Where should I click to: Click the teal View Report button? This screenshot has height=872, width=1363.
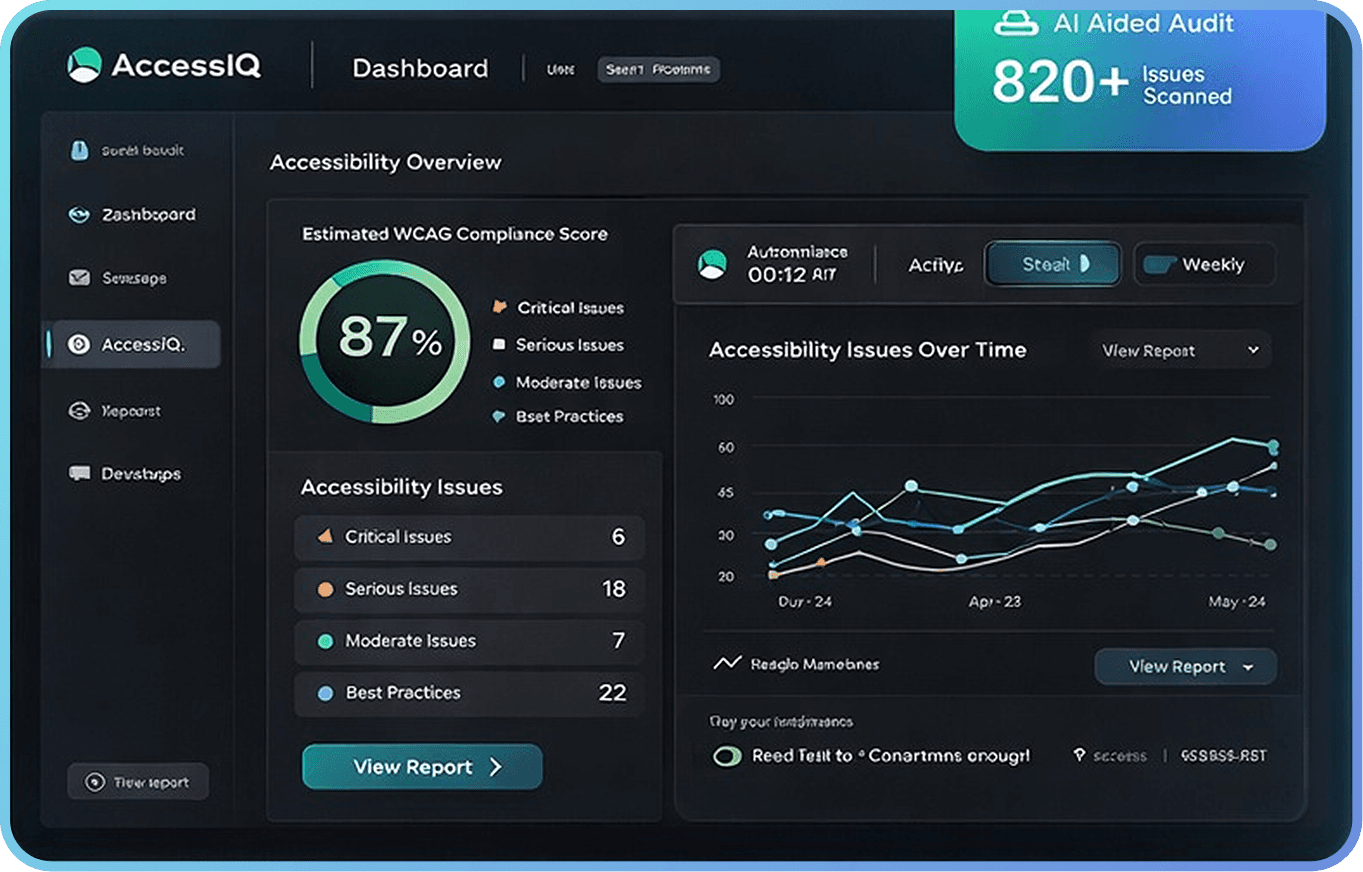421,767
